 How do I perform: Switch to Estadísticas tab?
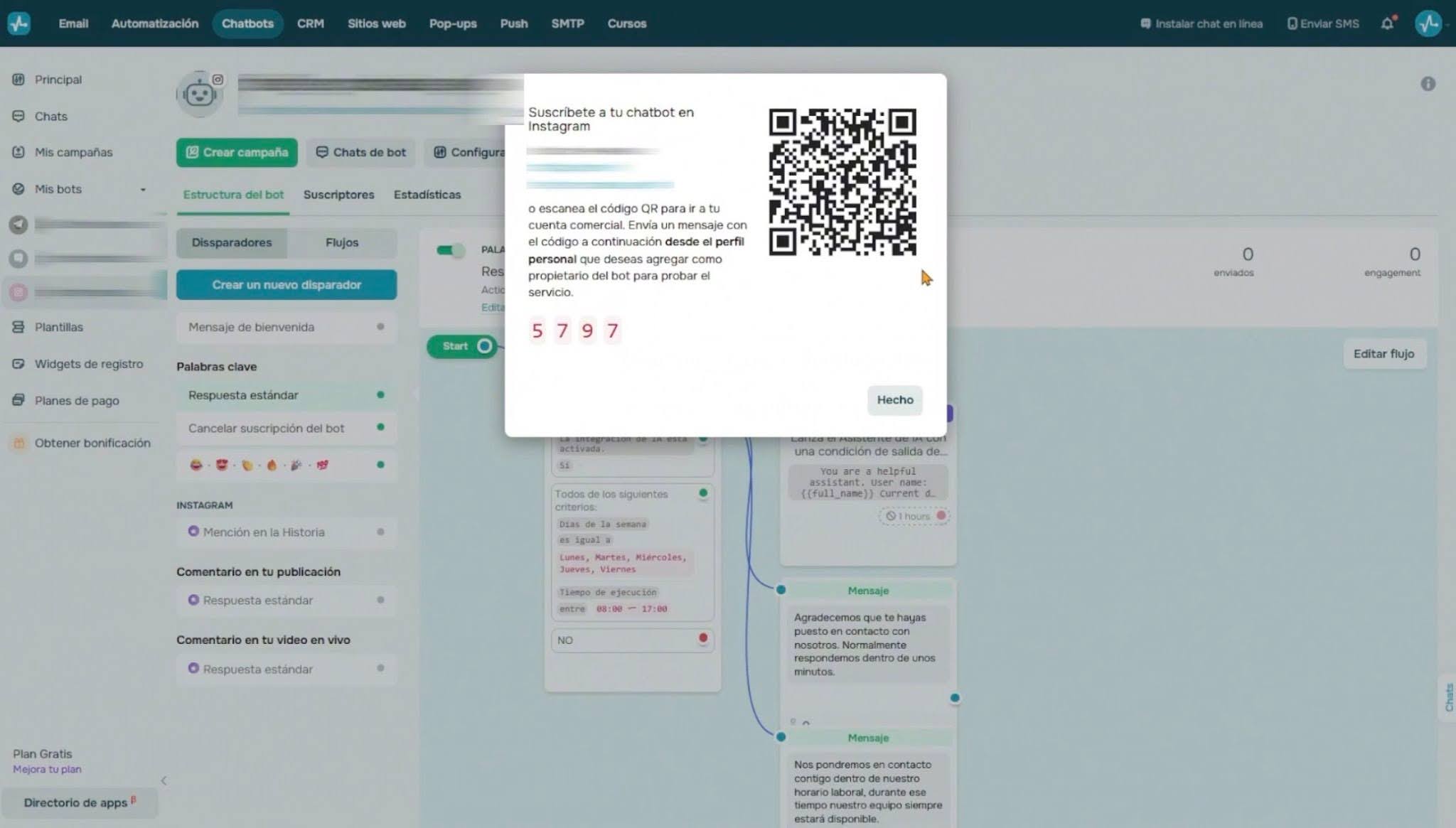click(427, 195)
